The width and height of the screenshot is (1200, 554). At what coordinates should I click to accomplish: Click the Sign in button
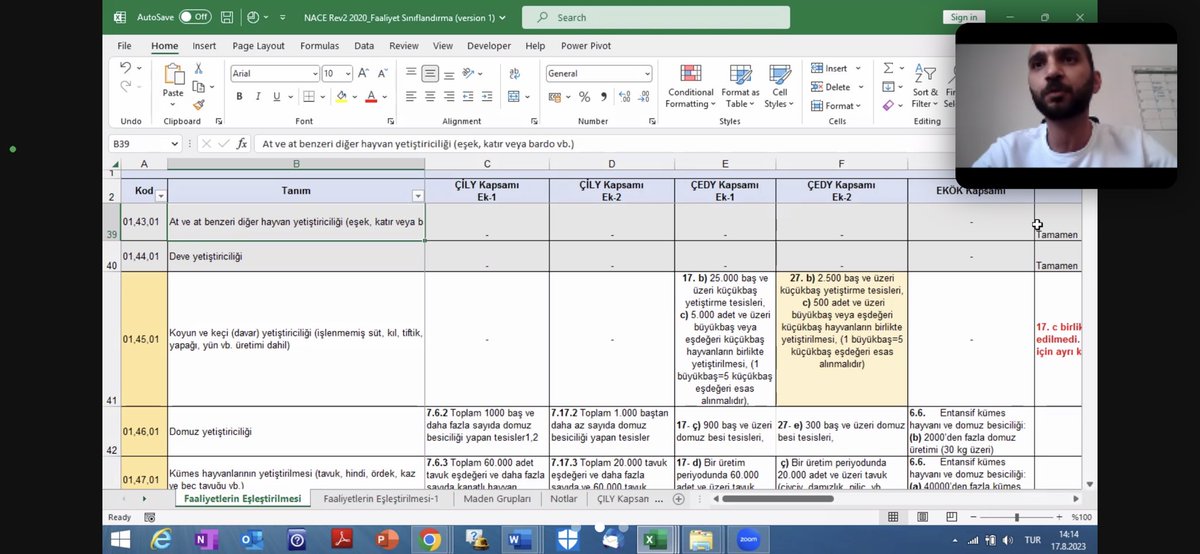[x=964, y=17]
